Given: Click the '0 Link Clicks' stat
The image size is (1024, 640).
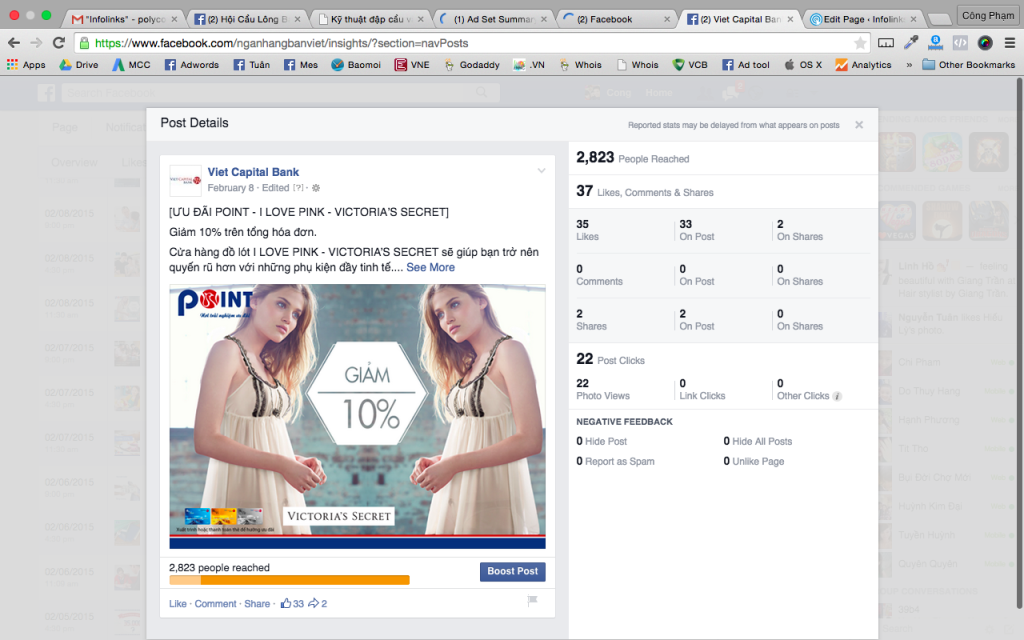Looking at the screenshot, I should pos(702,389).
